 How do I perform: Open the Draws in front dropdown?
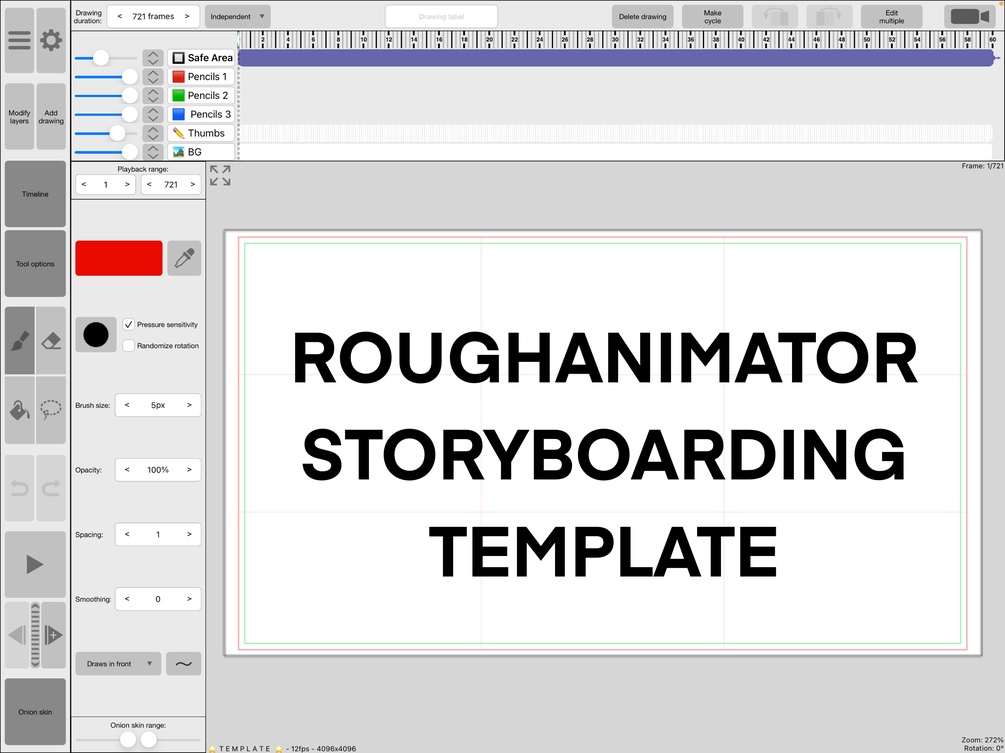pyautogui.click(x=118, y=664)
